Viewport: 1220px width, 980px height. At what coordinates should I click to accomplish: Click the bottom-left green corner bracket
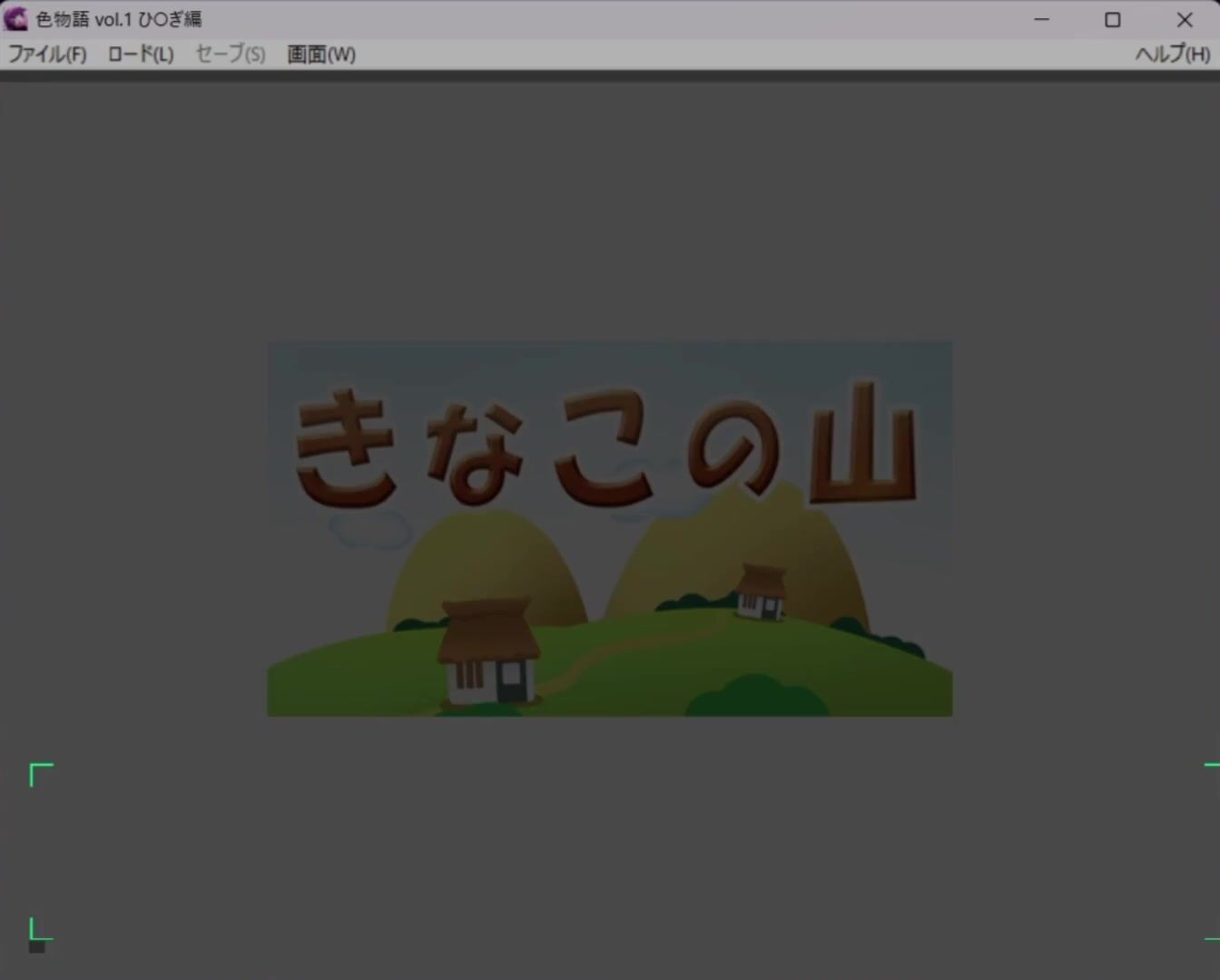38,930
